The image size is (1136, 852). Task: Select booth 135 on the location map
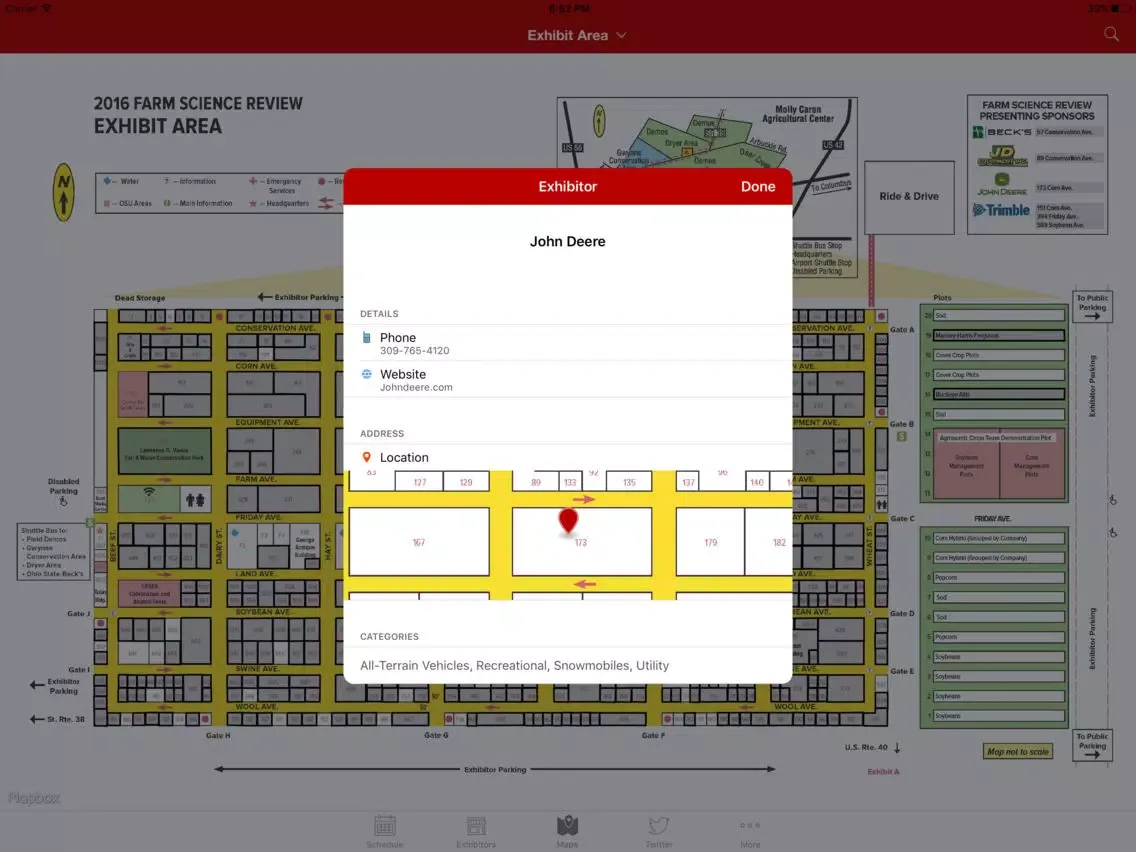coord(629,481)
